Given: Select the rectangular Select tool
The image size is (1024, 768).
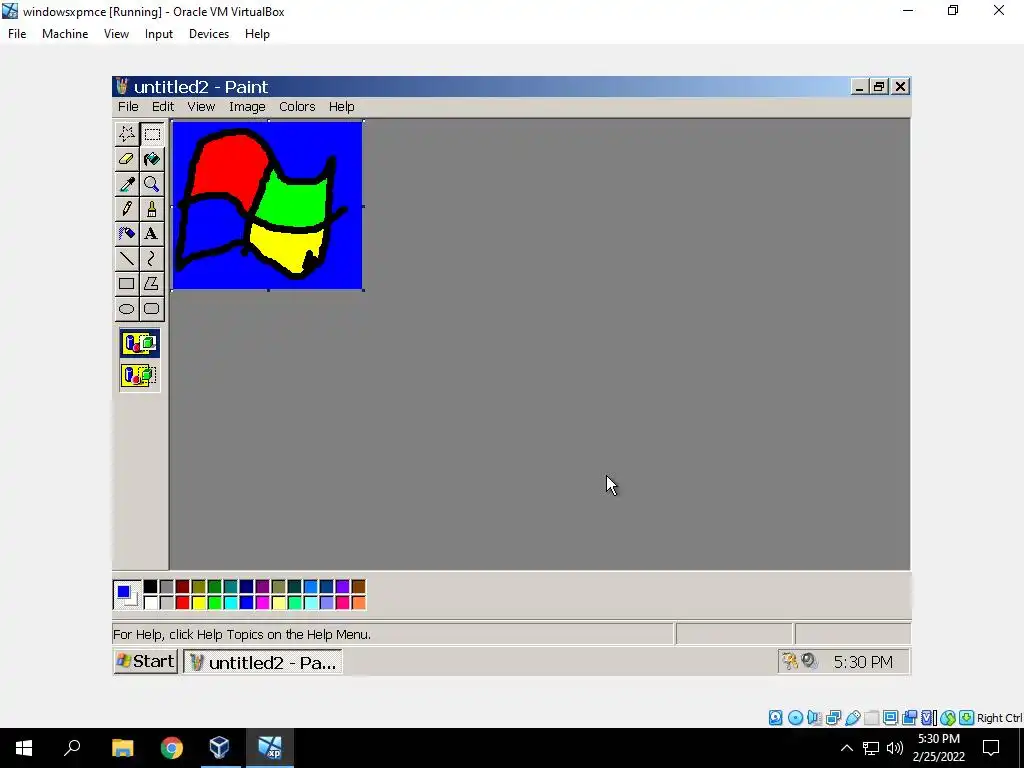Looking at the screenshot, I should 152,134.
